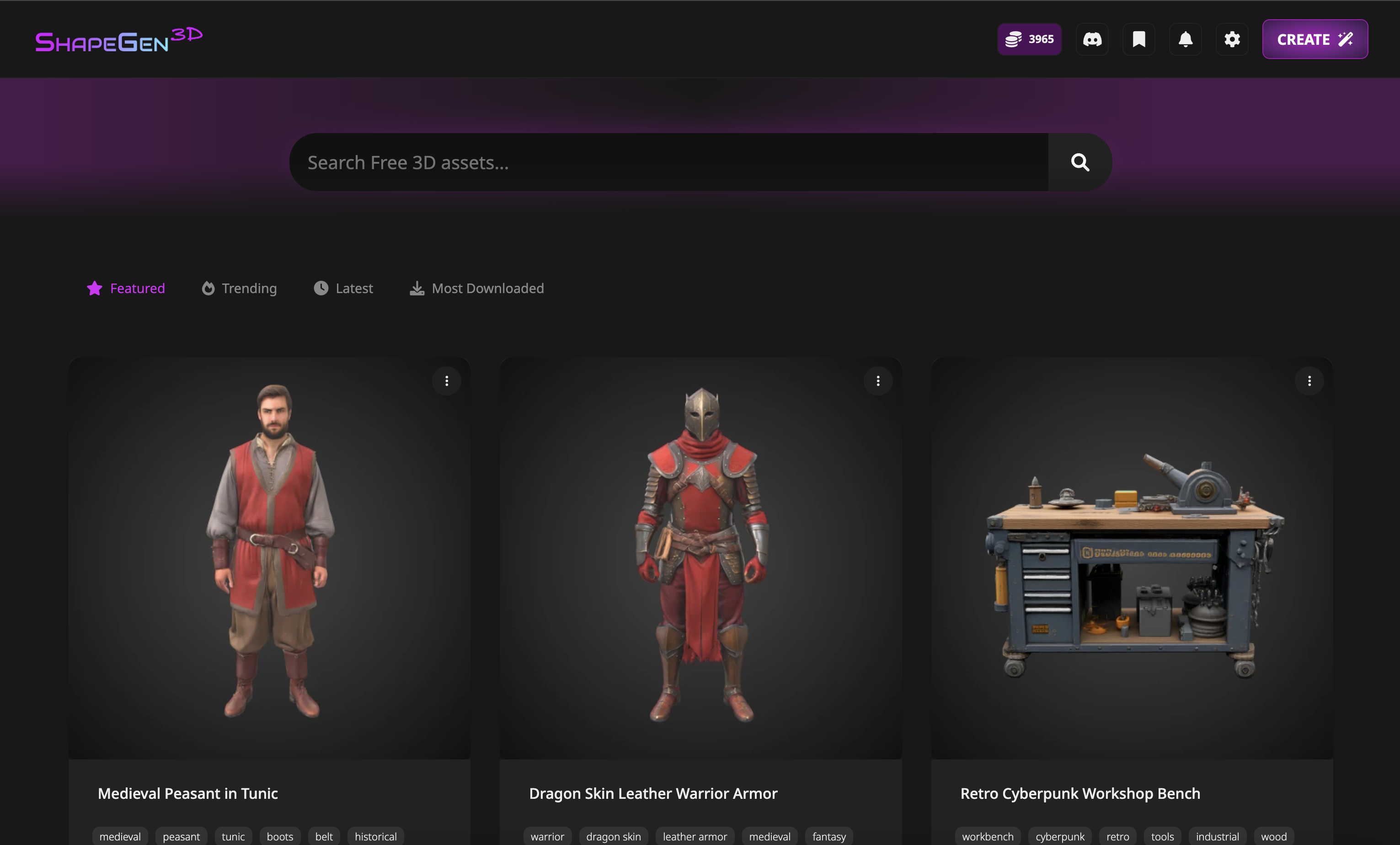Switch to the Featured tab
Viewport: 1400px width, 845px height.
click(126, 288)
